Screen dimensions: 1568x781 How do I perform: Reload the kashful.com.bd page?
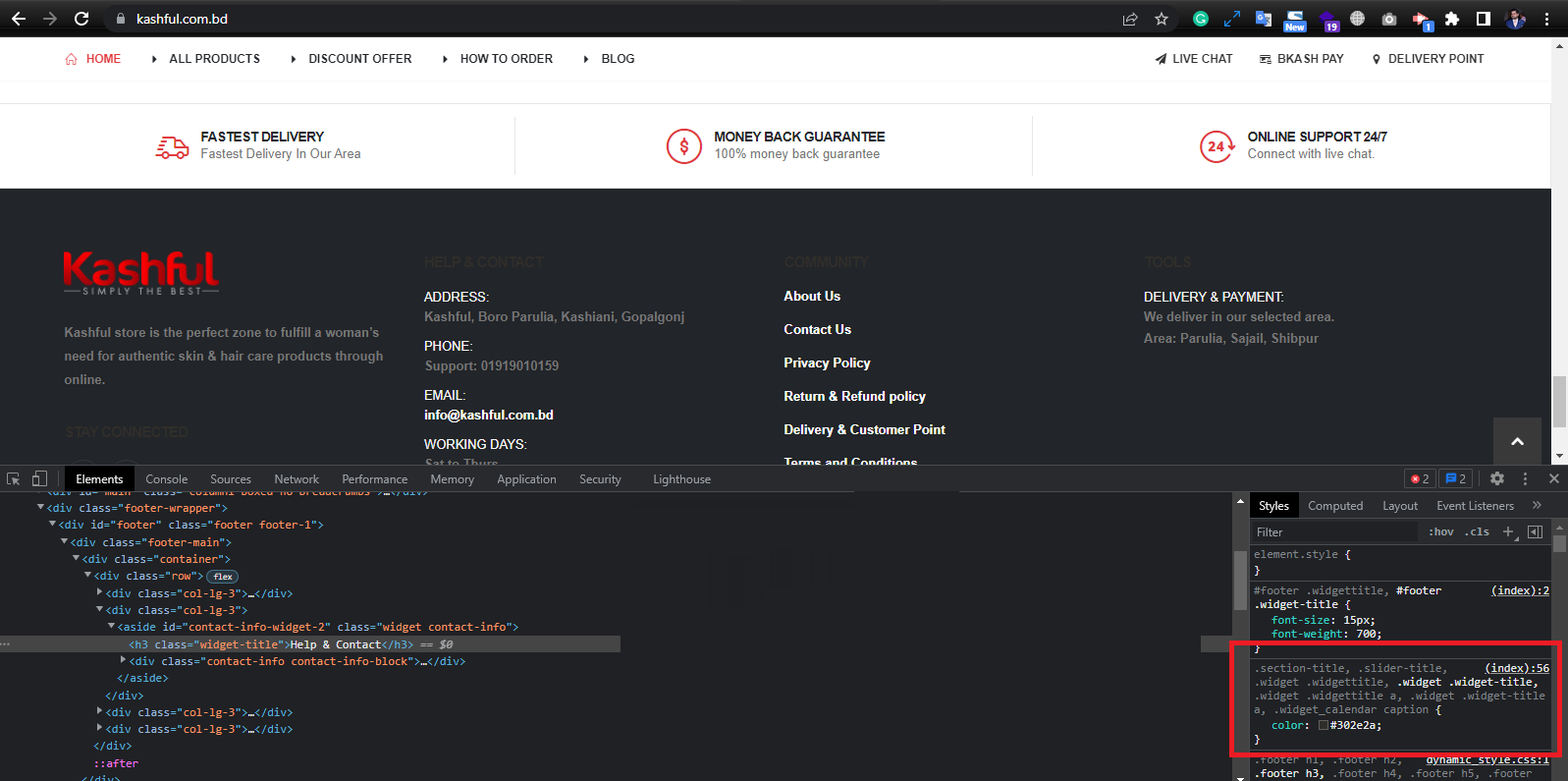tap(82, 19)
